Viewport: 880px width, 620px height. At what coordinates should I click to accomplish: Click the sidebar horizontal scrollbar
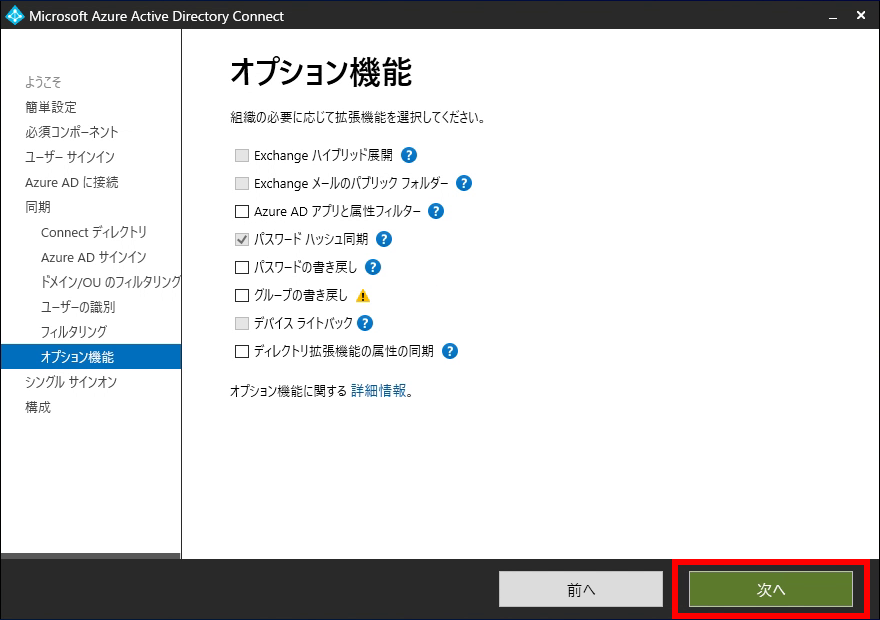tap(90, 556)
